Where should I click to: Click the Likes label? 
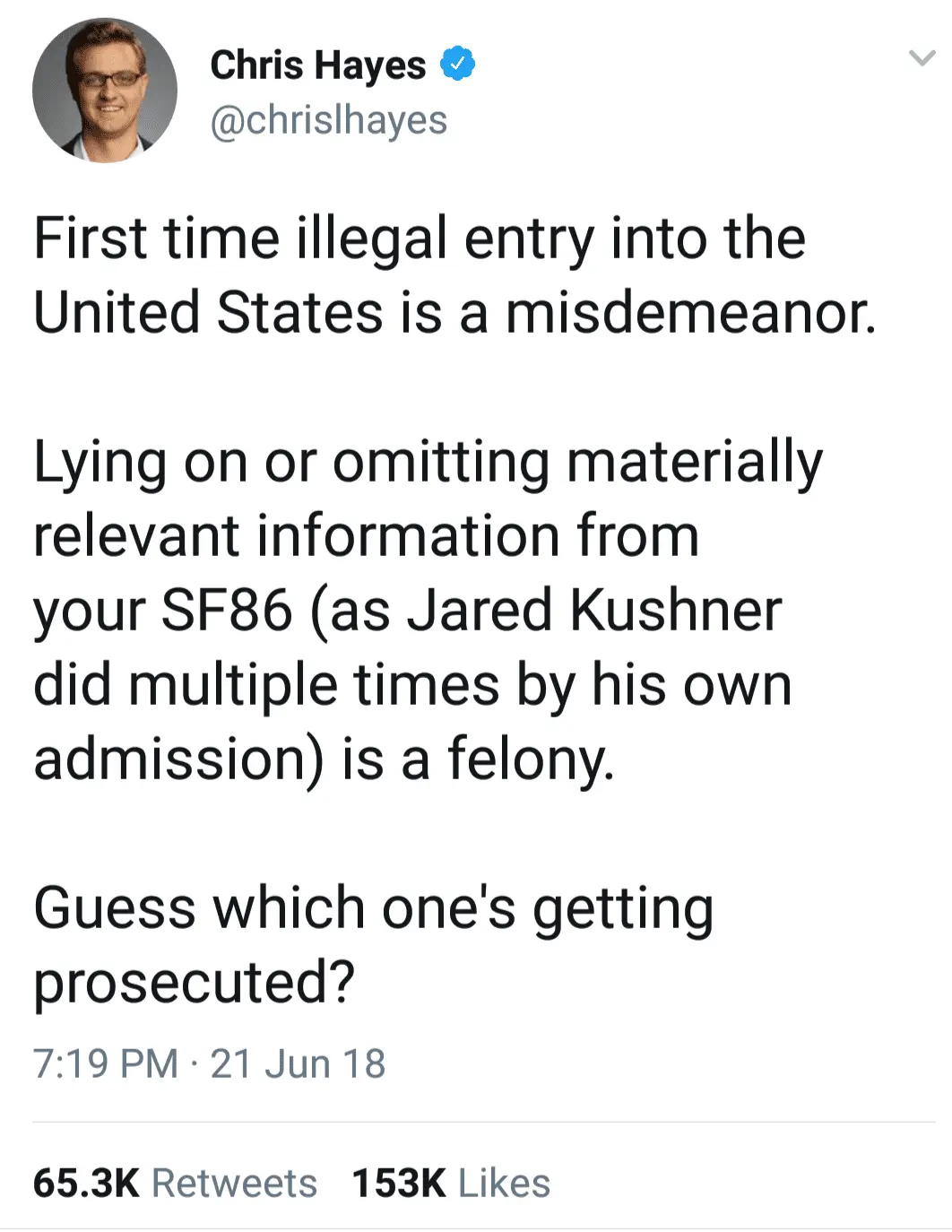504,1183
